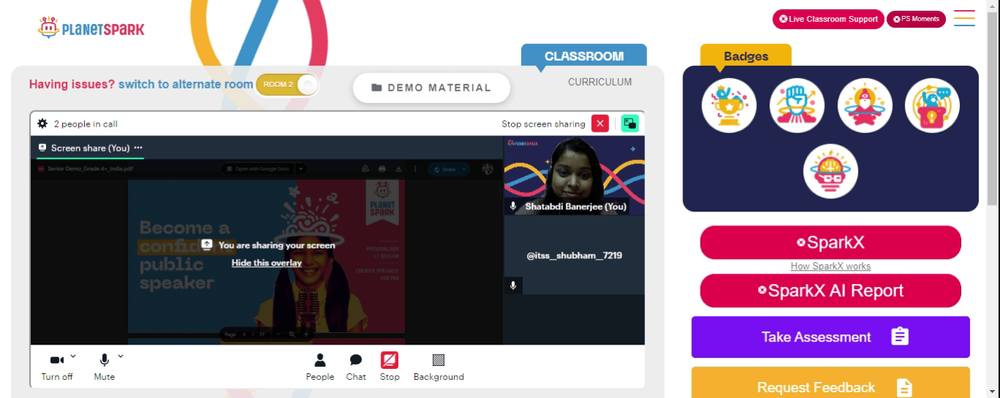Open call settings gear icon

pyautogui.click(x=42, y=124)
